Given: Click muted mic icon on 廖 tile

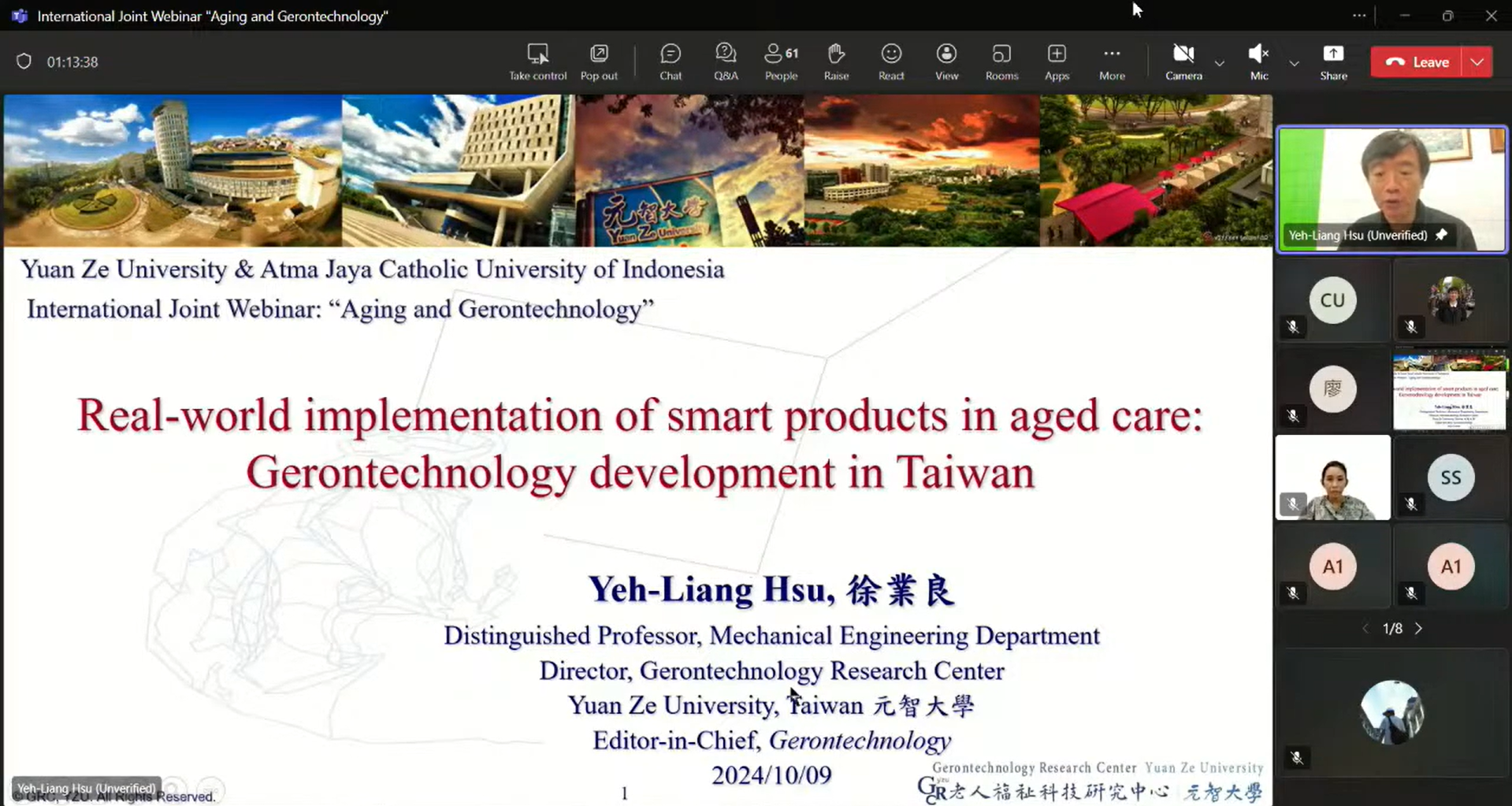Looking at the screenshot, I should (1293, 416).
